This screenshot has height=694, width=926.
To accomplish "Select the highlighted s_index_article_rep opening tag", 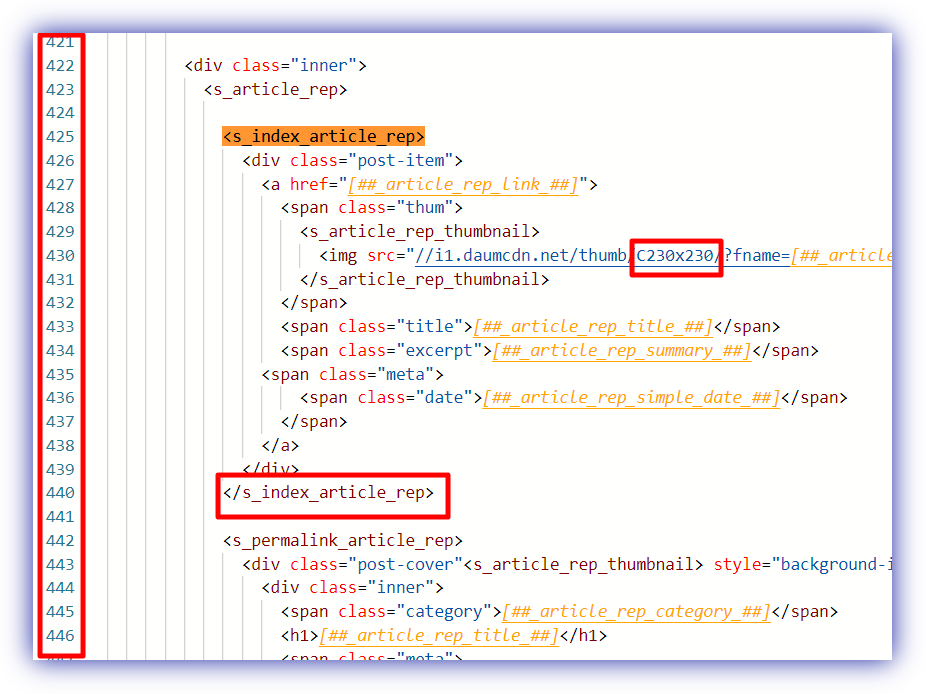I will [x=322, y=136].
